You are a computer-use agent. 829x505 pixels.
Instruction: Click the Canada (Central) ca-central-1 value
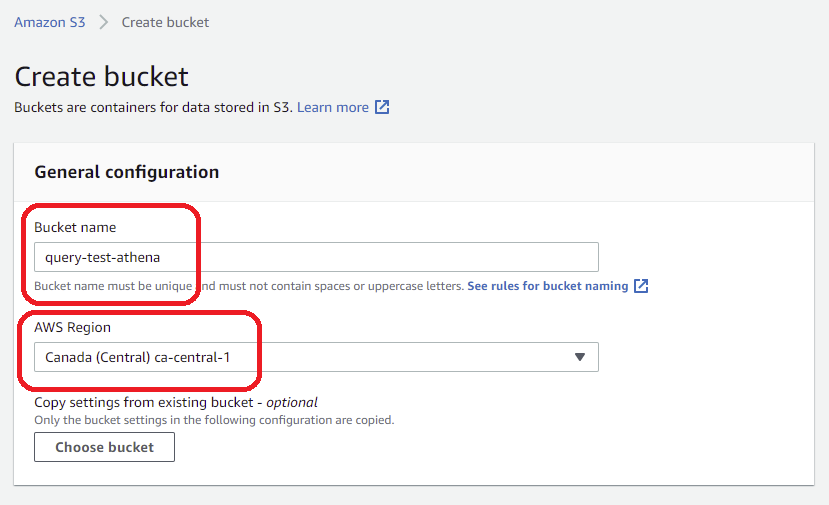tap(137, 357)
